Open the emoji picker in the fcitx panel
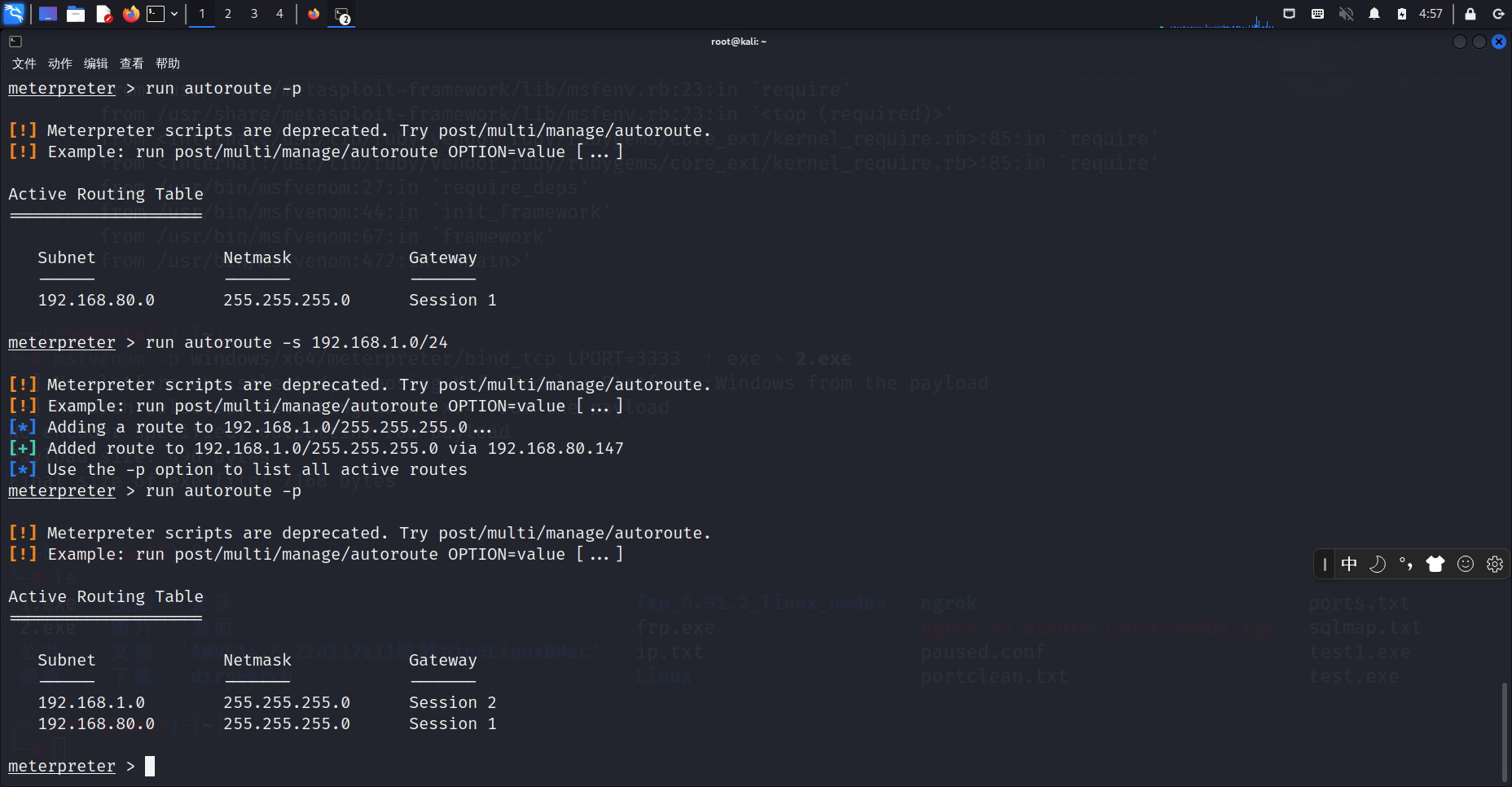Image resolution: width=1512 pixels, height=787 pixels. pos(1466,564)
